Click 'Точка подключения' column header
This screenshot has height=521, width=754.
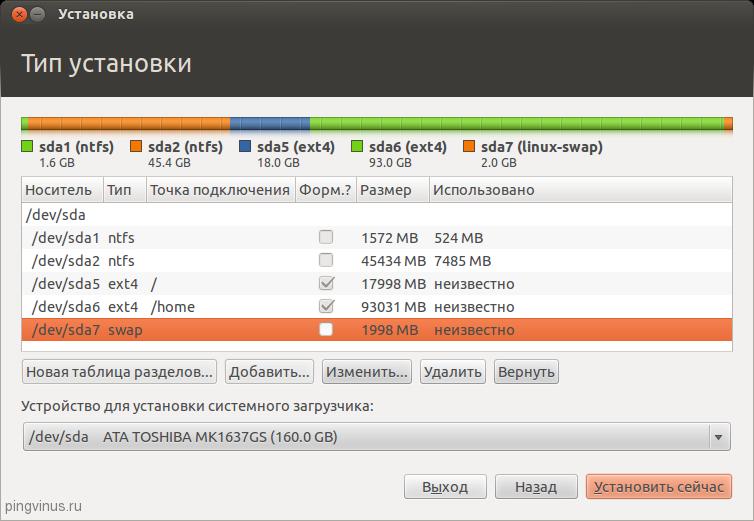point(221,190)
